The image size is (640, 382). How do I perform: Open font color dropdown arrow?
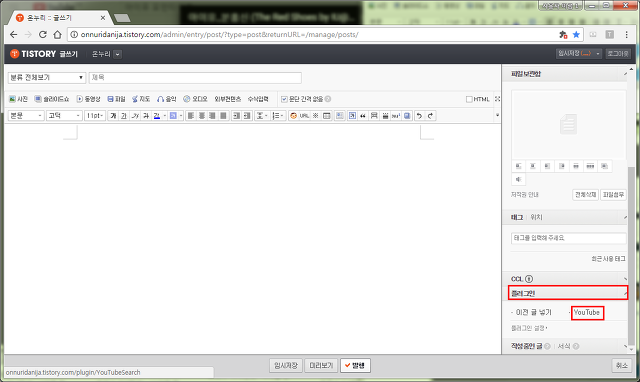point(164,116)
